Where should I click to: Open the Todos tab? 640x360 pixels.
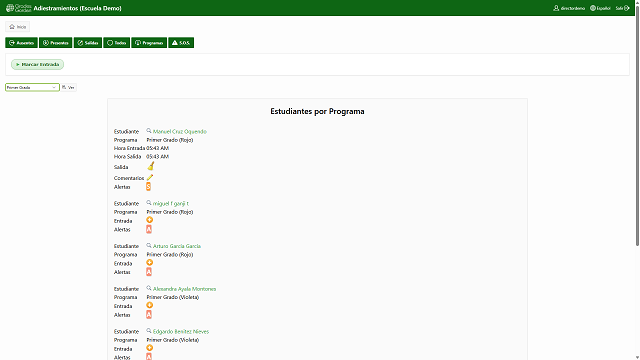pos(116,43)
